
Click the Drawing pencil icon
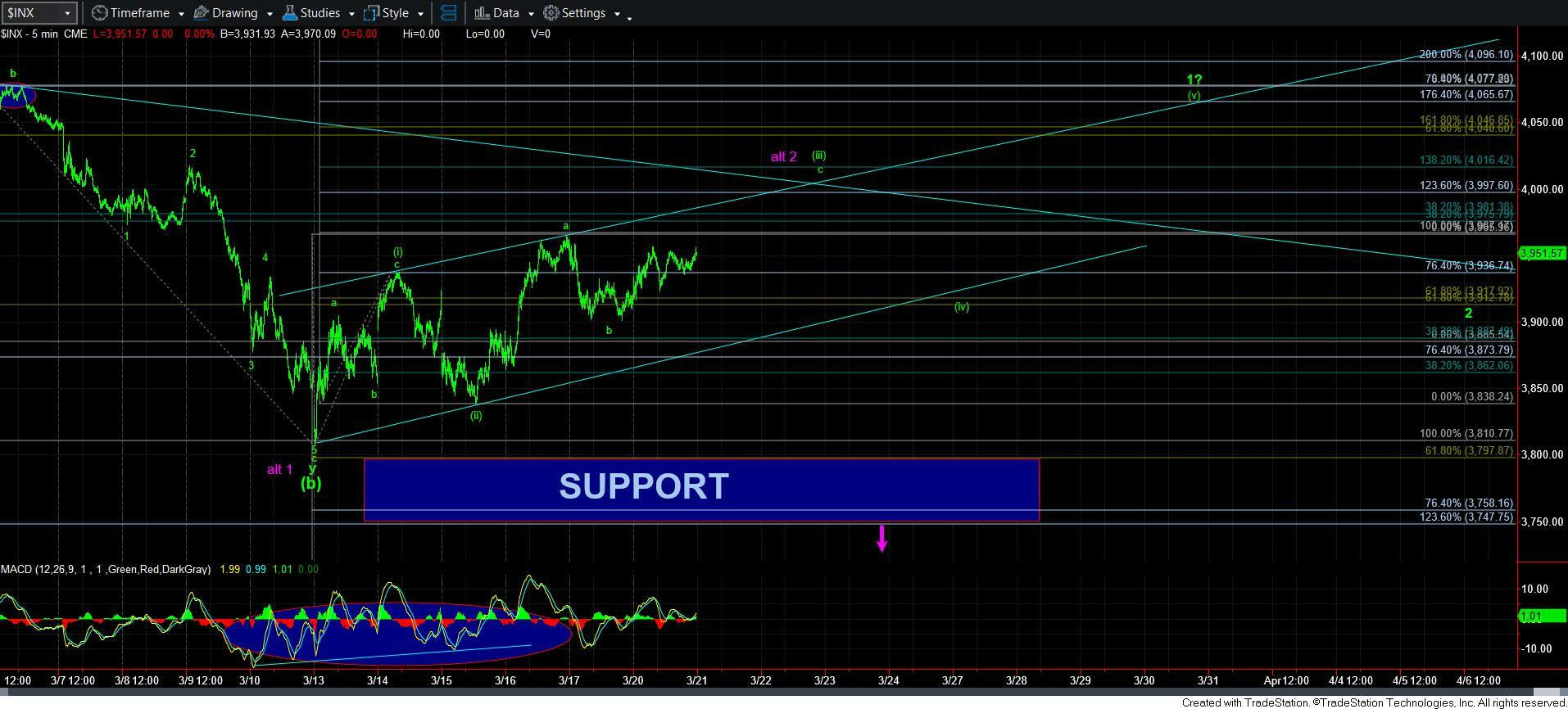point(201,13)
